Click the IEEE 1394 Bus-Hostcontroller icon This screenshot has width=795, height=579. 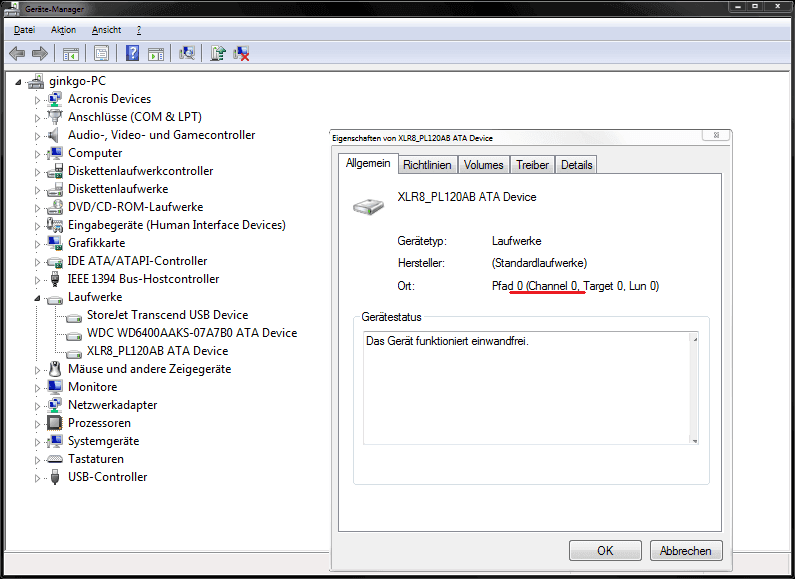pyautogui.click(x=55, y=279)
